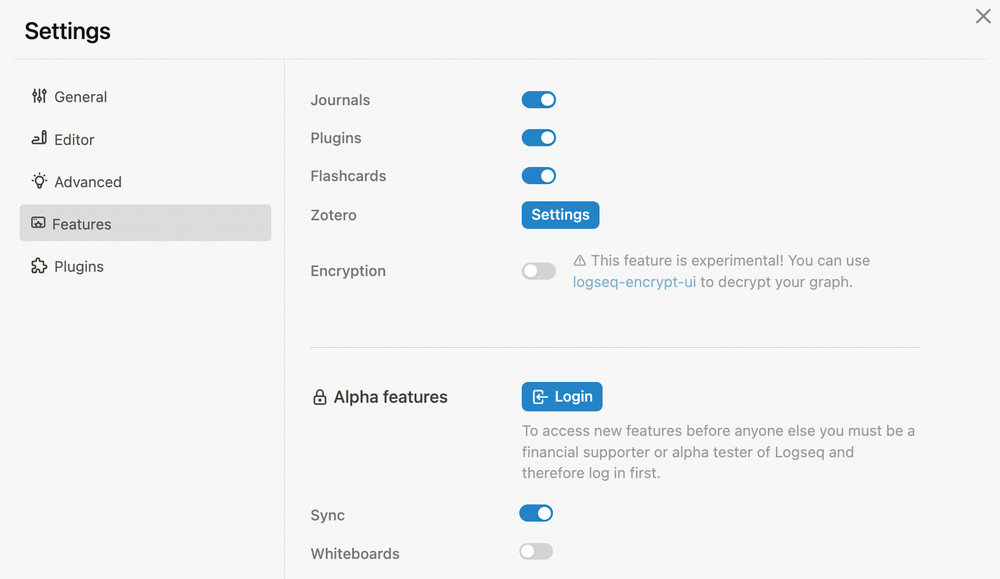Click the Features icon in the sidebar
This screenshot has height=579, width=1000.
point(38,223)
